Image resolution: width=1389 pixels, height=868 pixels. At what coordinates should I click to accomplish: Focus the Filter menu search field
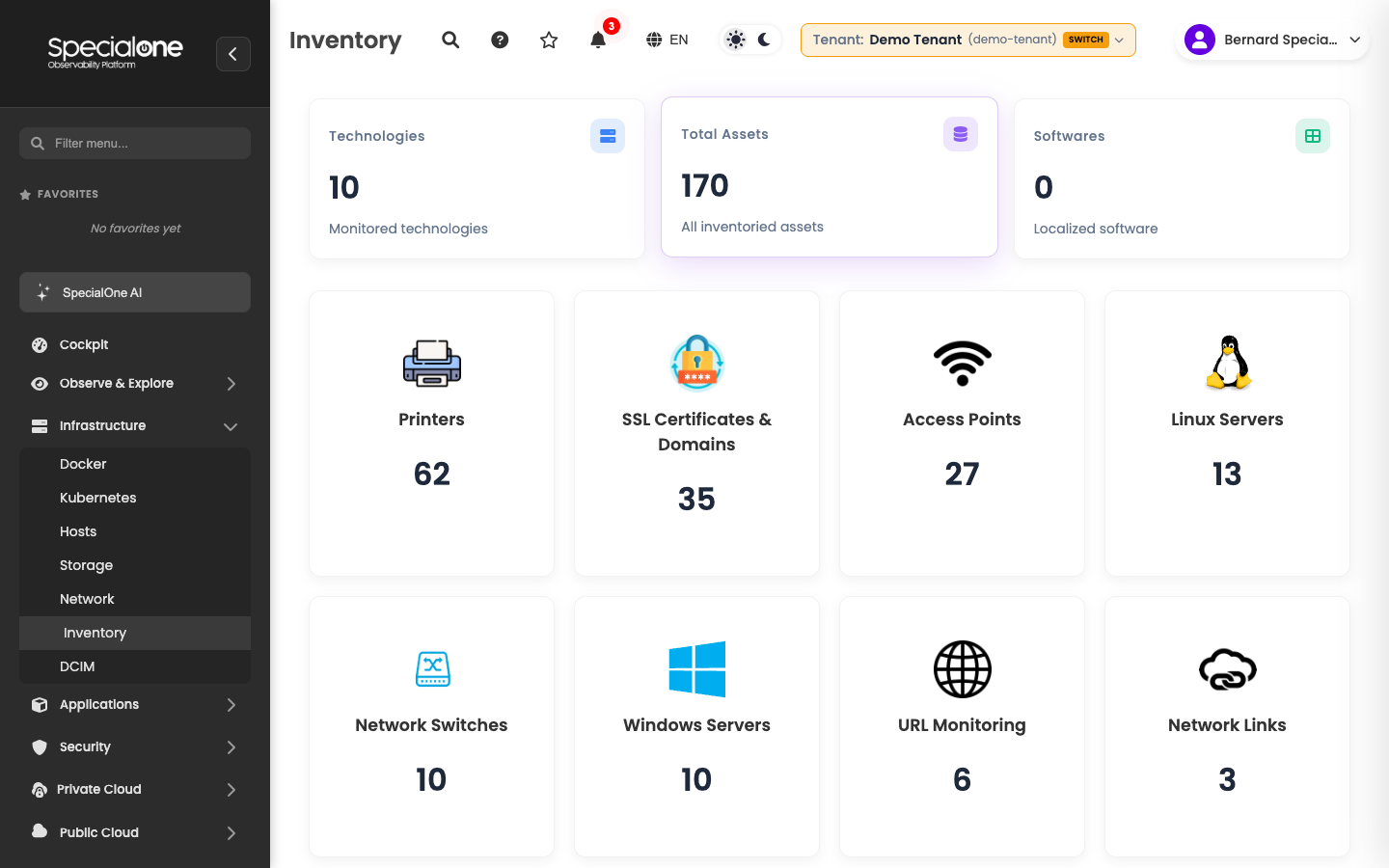(x=135, y=143)
